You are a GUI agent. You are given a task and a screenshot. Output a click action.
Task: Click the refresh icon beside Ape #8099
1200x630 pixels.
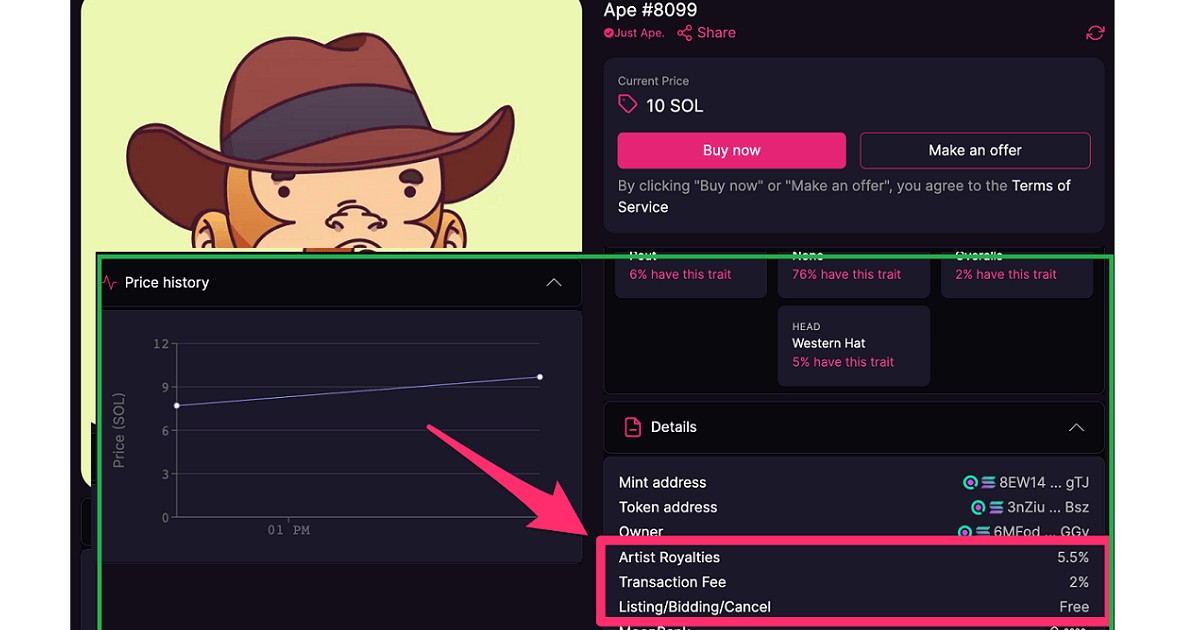(x=1095, y=33)
